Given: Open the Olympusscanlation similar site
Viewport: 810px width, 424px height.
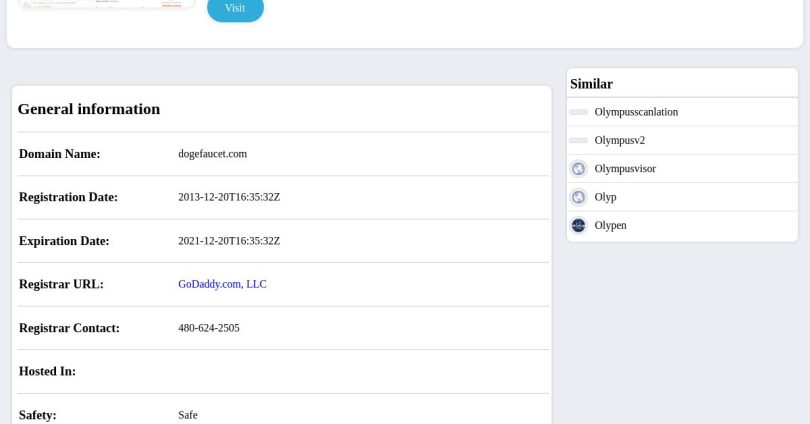Looking at the screenshot, I should pyautogui.click(x=636, y=112).
